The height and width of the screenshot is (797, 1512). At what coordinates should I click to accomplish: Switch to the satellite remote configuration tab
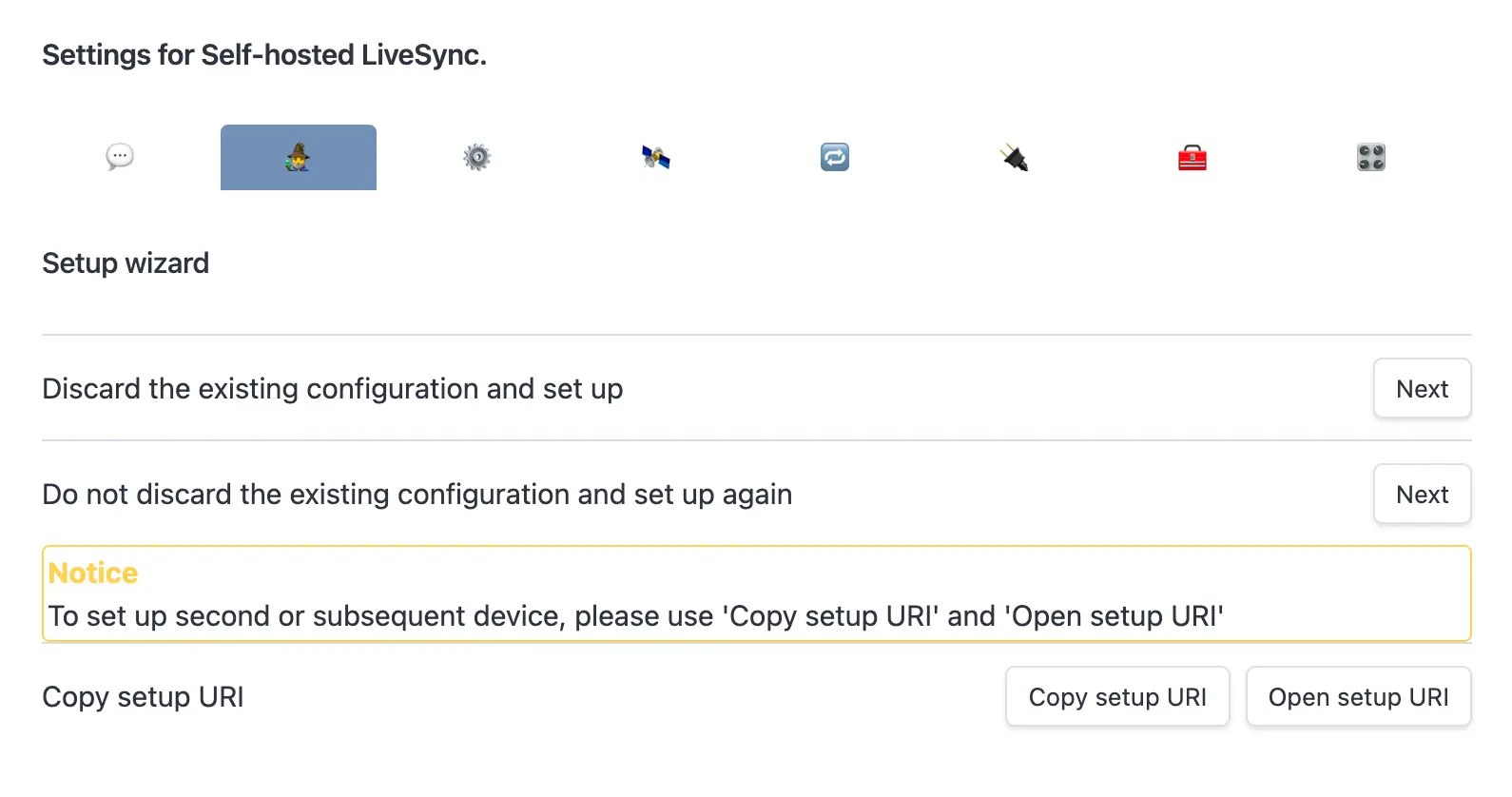pyautogui.click(x=656, y=157)
